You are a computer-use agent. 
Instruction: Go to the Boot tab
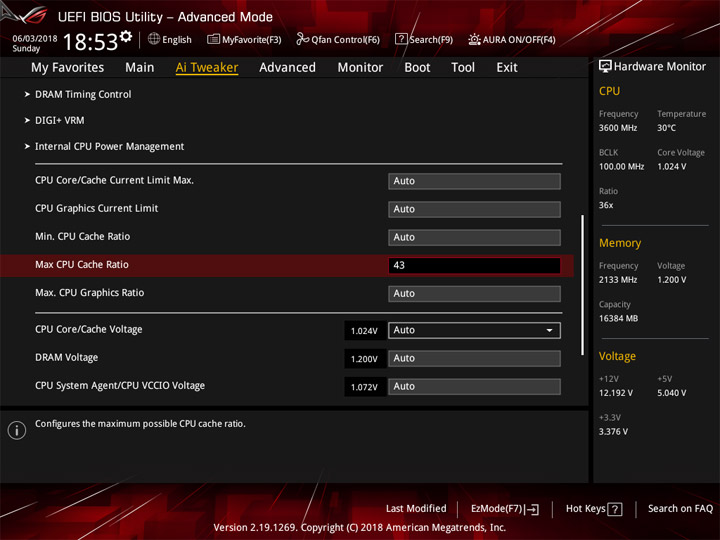click(x=417, y=68)
